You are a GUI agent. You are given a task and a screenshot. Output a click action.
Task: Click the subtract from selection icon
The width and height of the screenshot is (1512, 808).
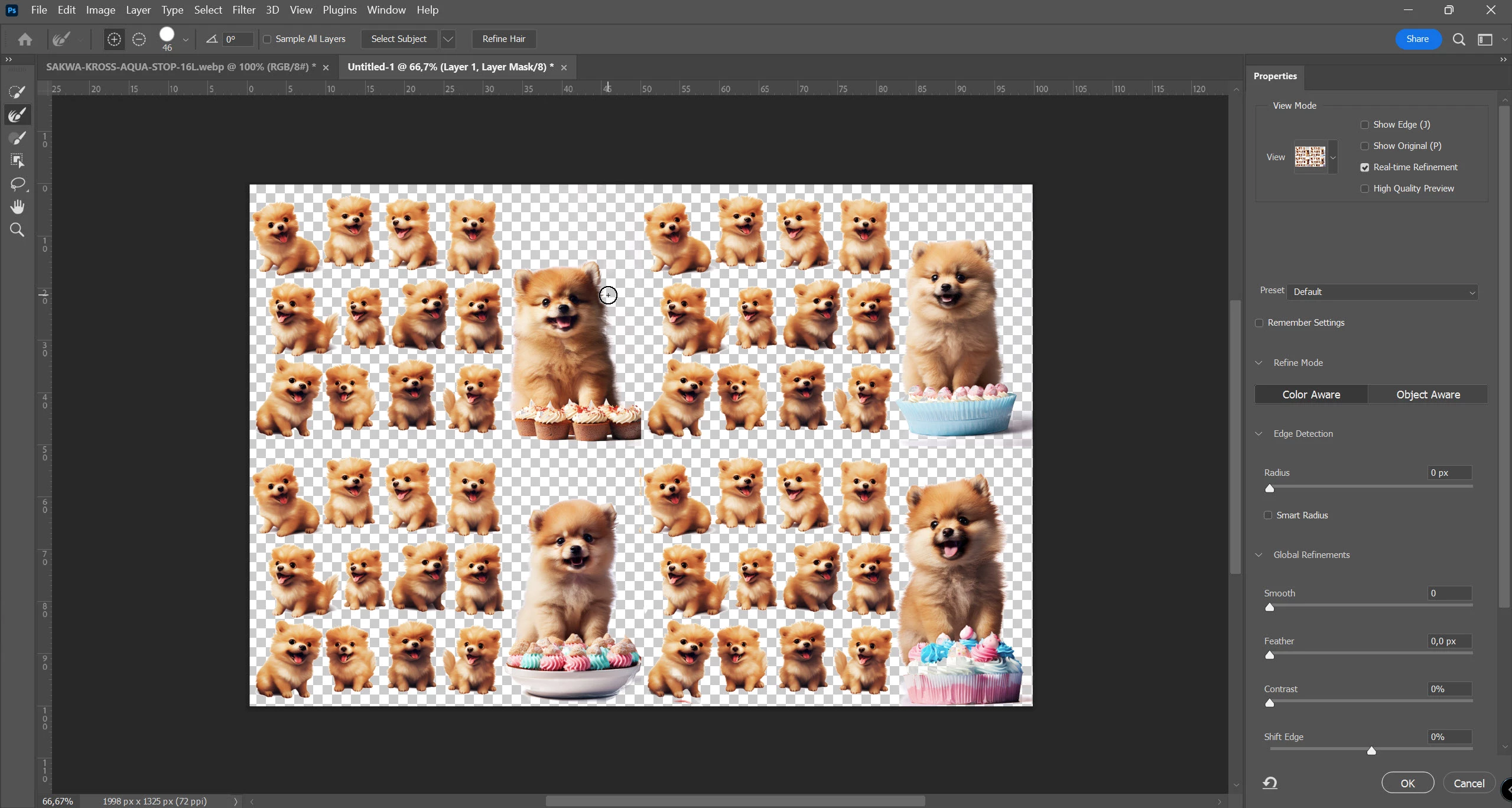[x=139, y=39]
